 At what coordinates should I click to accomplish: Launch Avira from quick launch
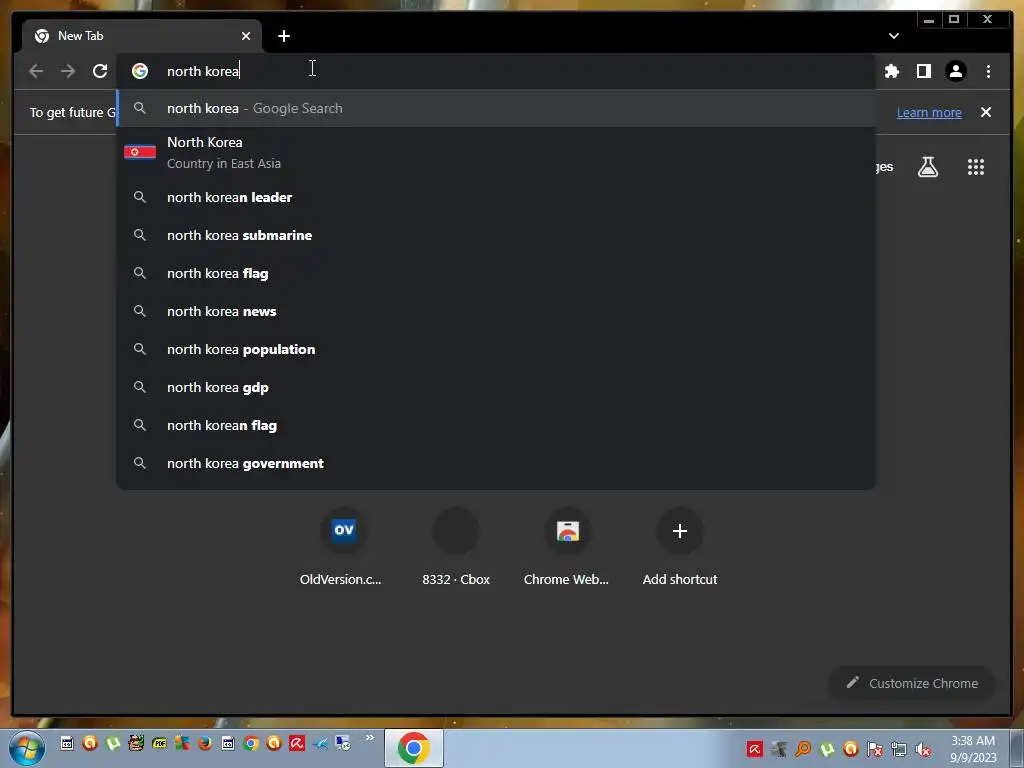[297, 743]
